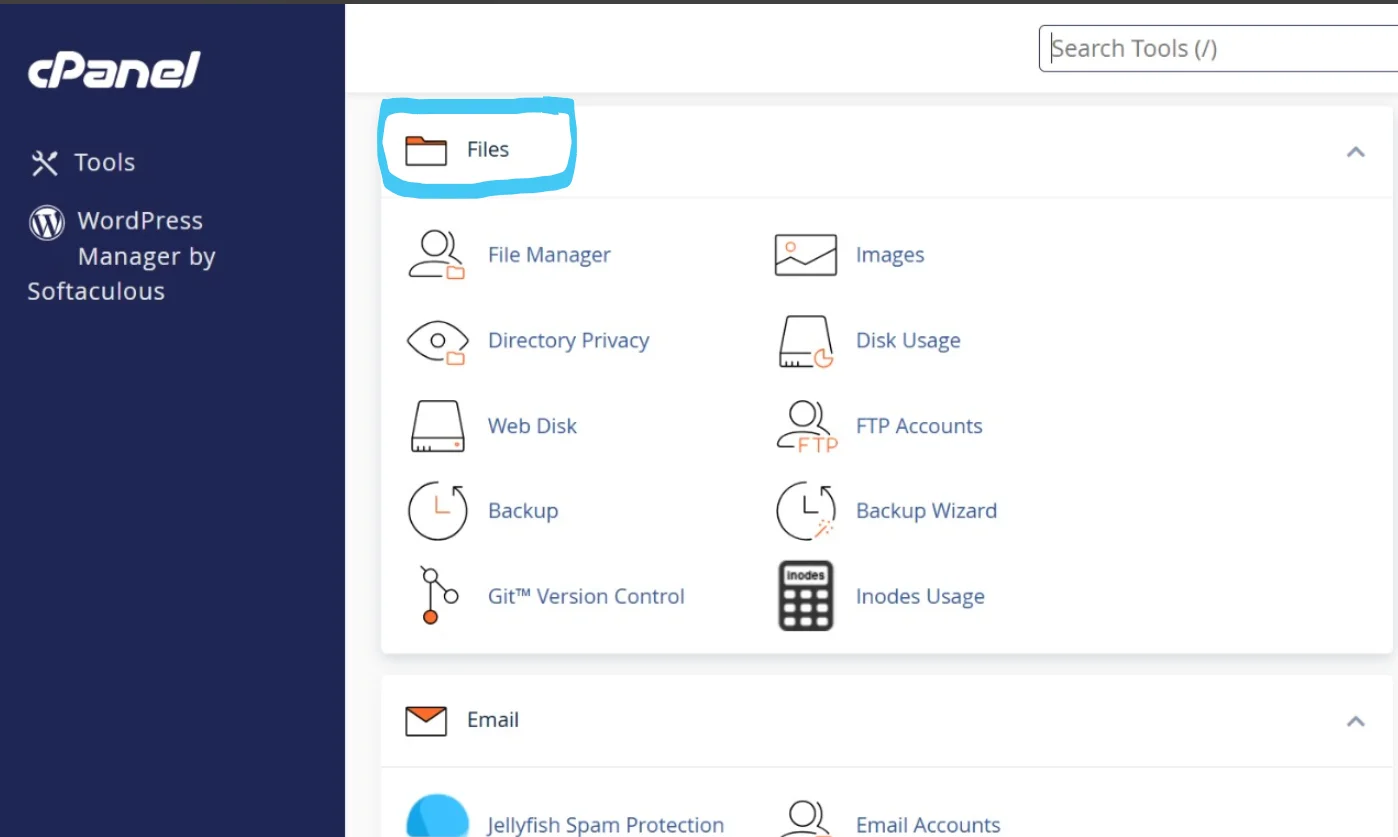The image size is (1398, 837).
Task: Open Jellyfish Spam Protection link
Action: (x=606, y=825)
